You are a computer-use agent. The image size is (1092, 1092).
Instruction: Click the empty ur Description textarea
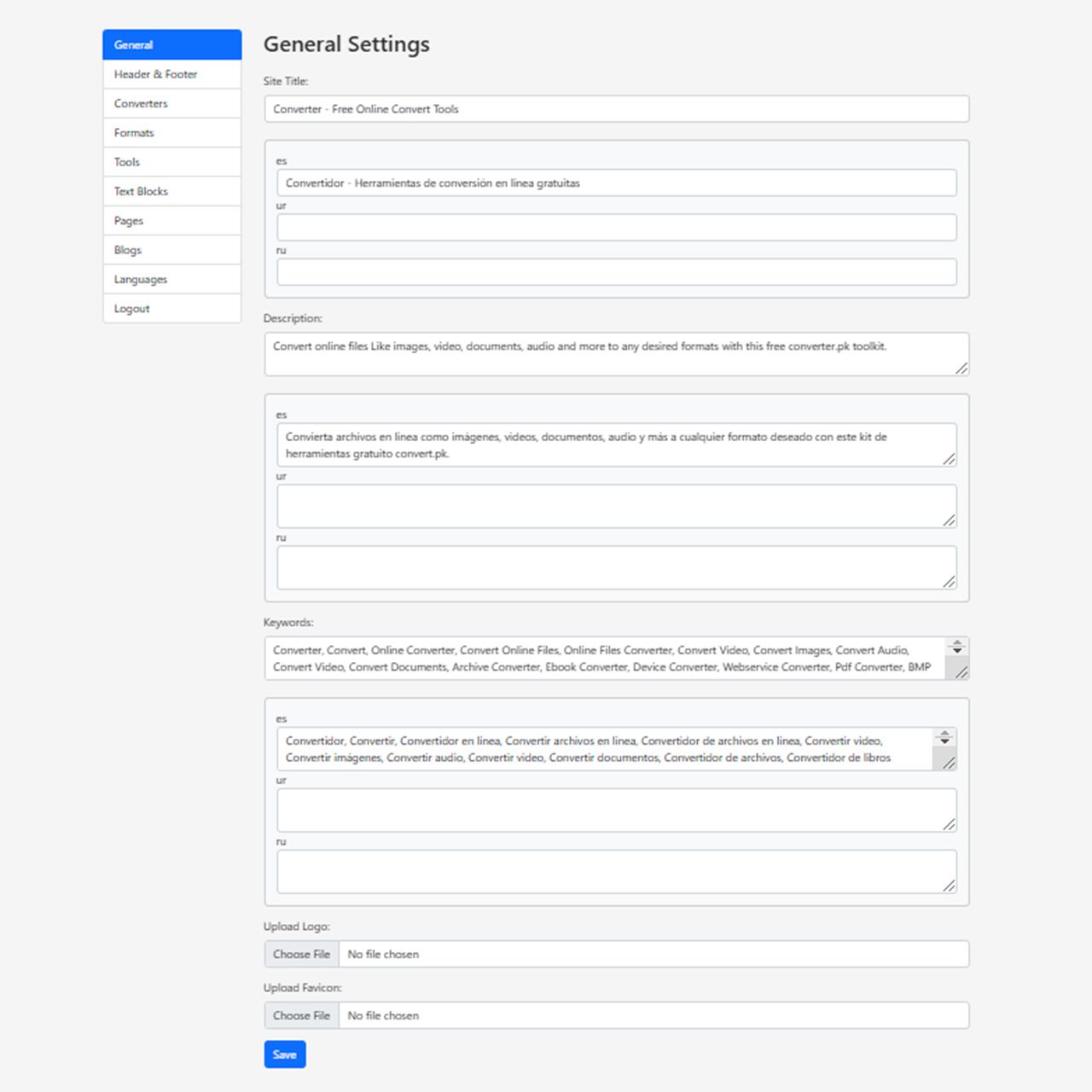click(617, 507)
